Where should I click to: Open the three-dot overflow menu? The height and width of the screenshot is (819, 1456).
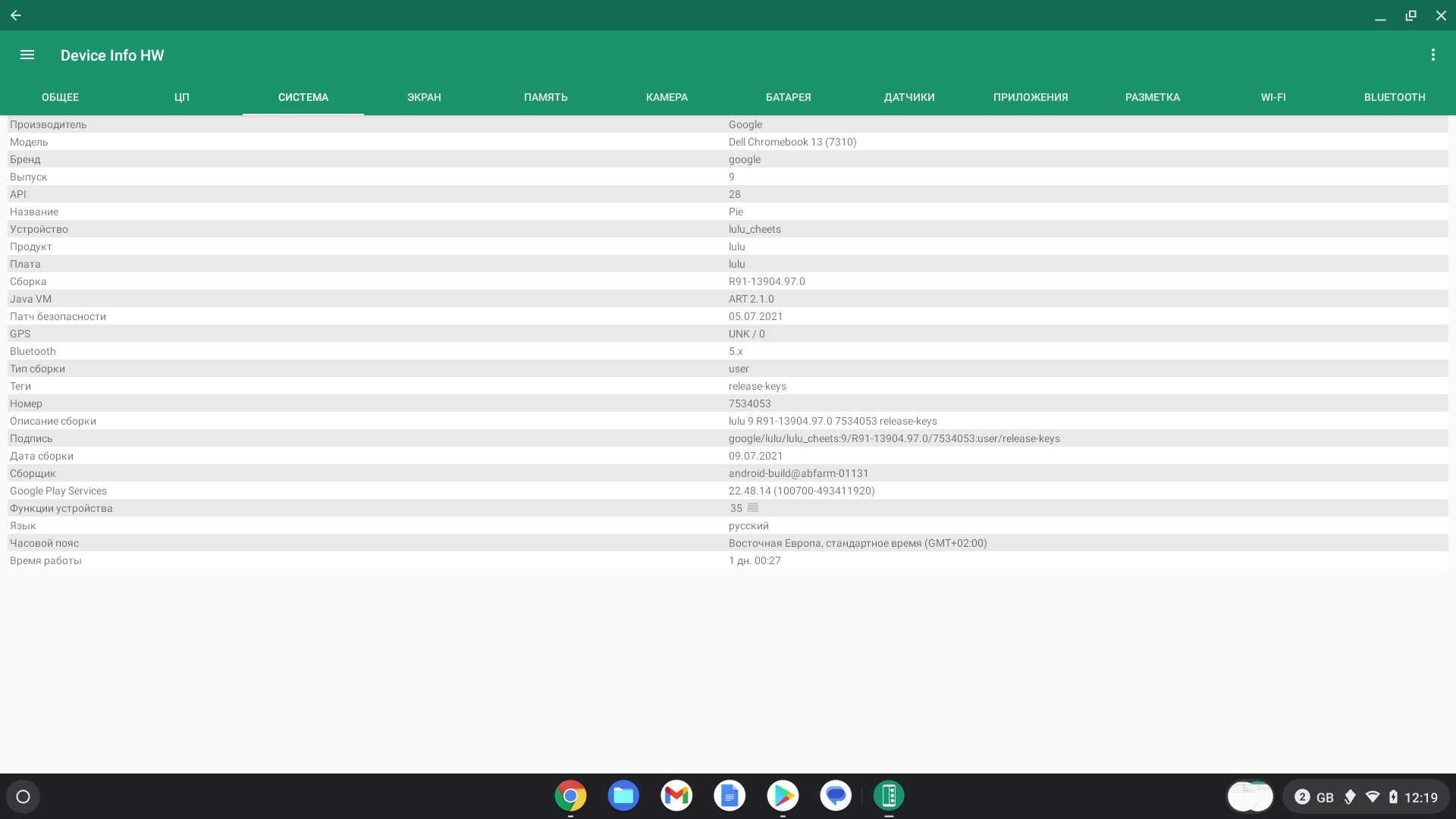tap(1432, 55)
